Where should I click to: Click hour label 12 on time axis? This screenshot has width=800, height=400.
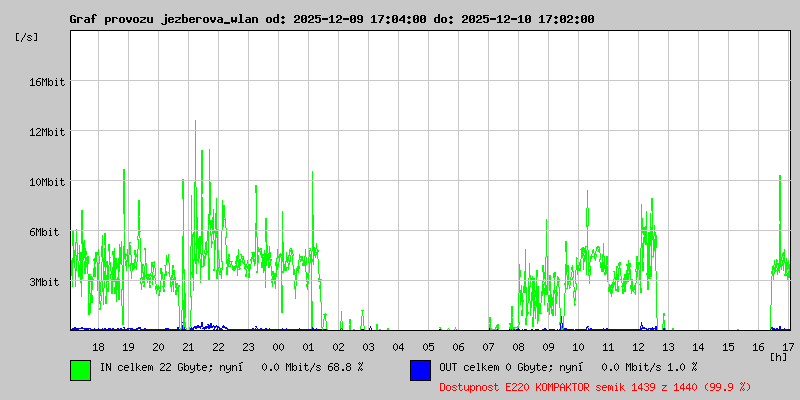coord(639,347)
